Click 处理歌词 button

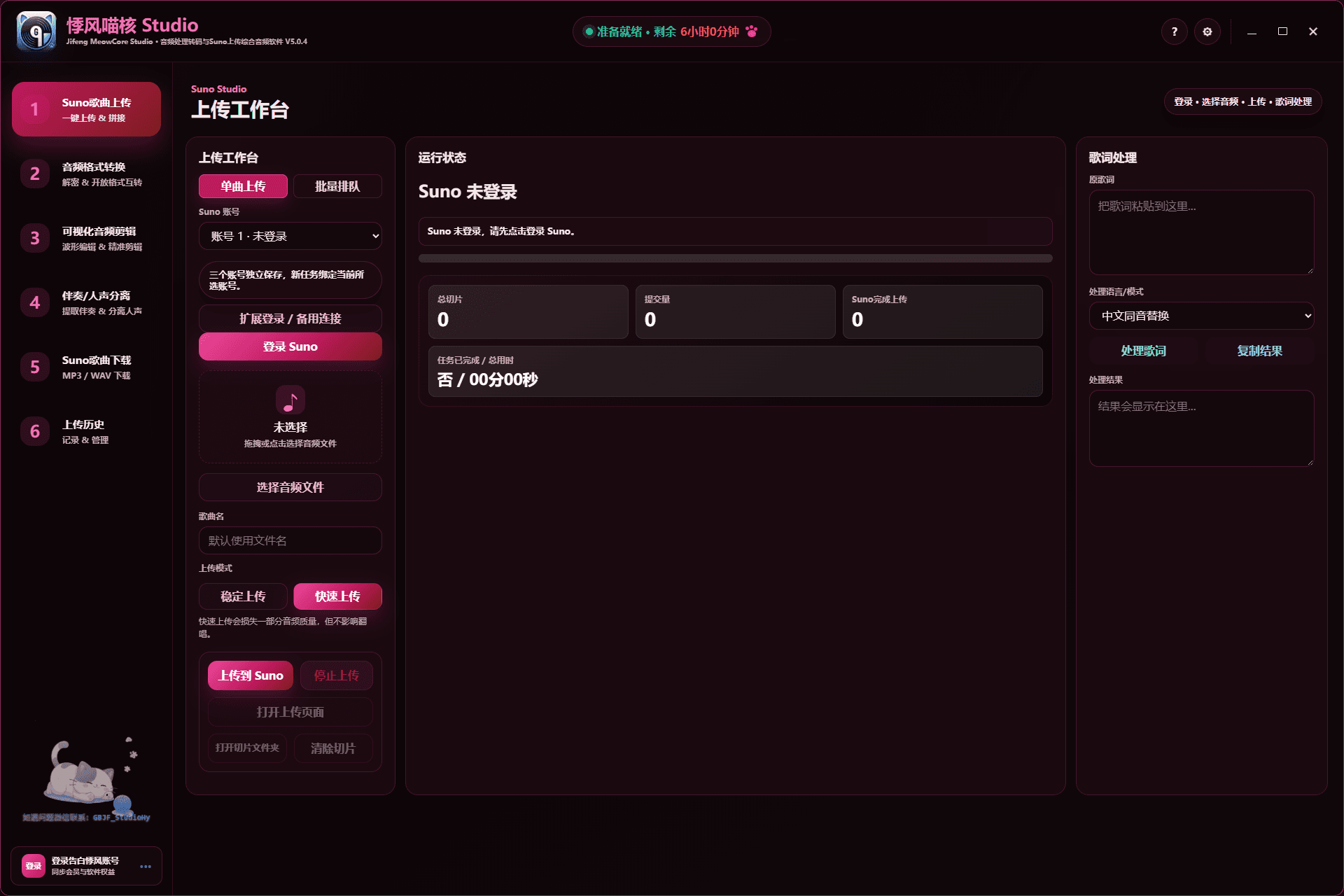1144,351
